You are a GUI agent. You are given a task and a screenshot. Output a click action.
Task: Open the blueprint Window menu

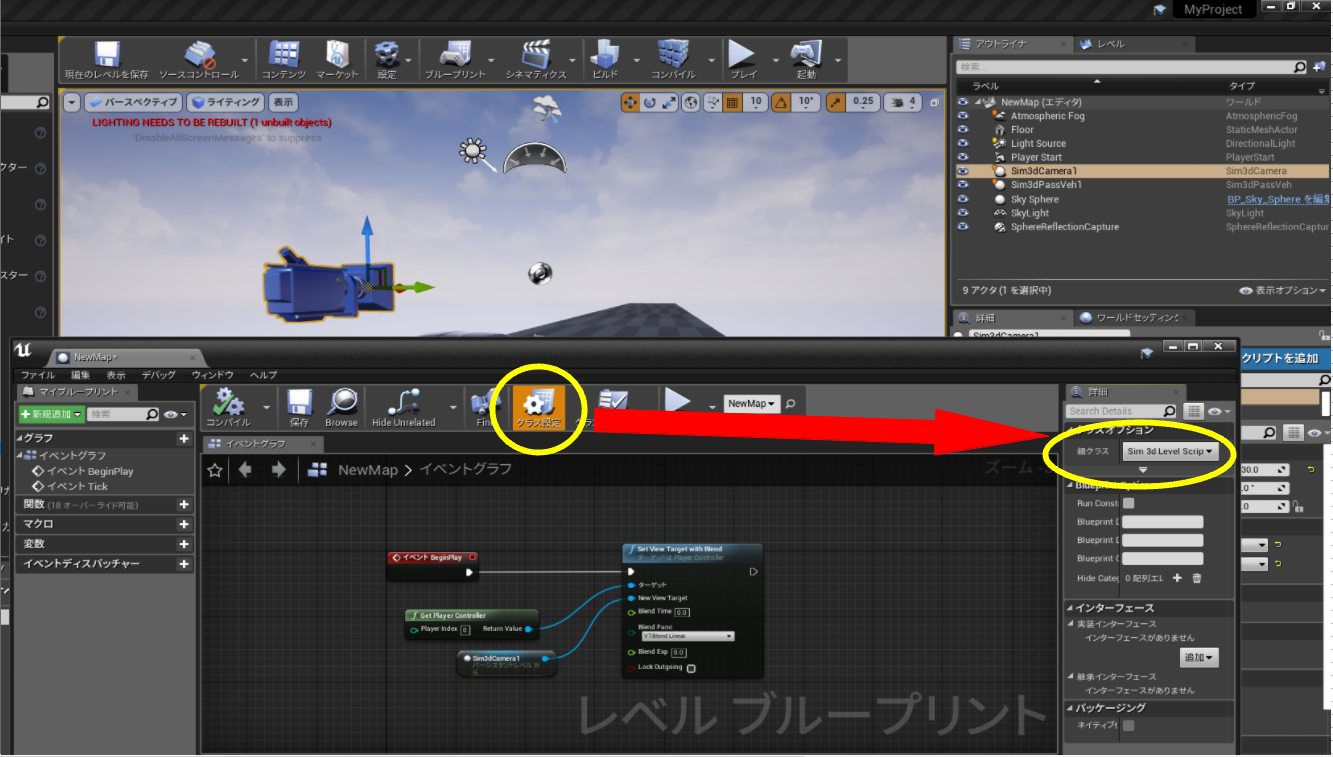[x=213, y=375]
